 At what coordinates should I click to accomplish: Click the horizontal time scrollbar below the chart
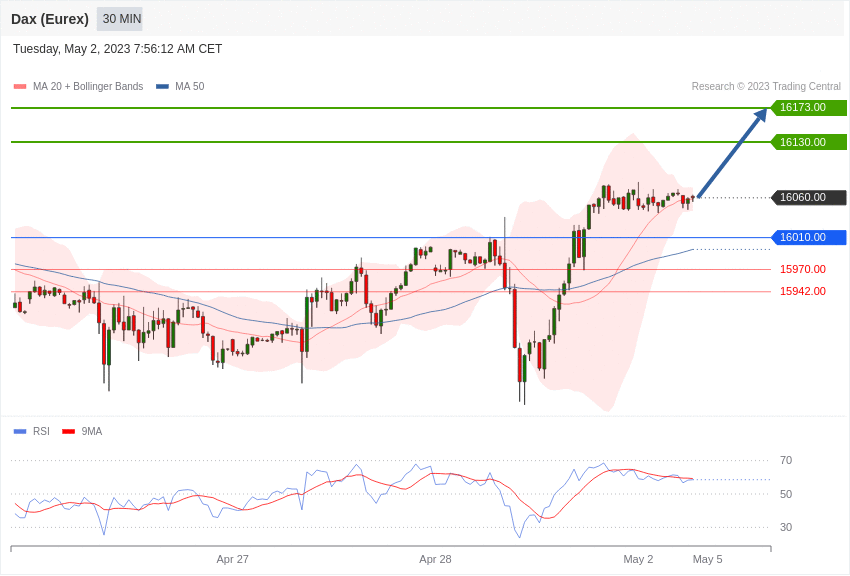click(390, 548)
